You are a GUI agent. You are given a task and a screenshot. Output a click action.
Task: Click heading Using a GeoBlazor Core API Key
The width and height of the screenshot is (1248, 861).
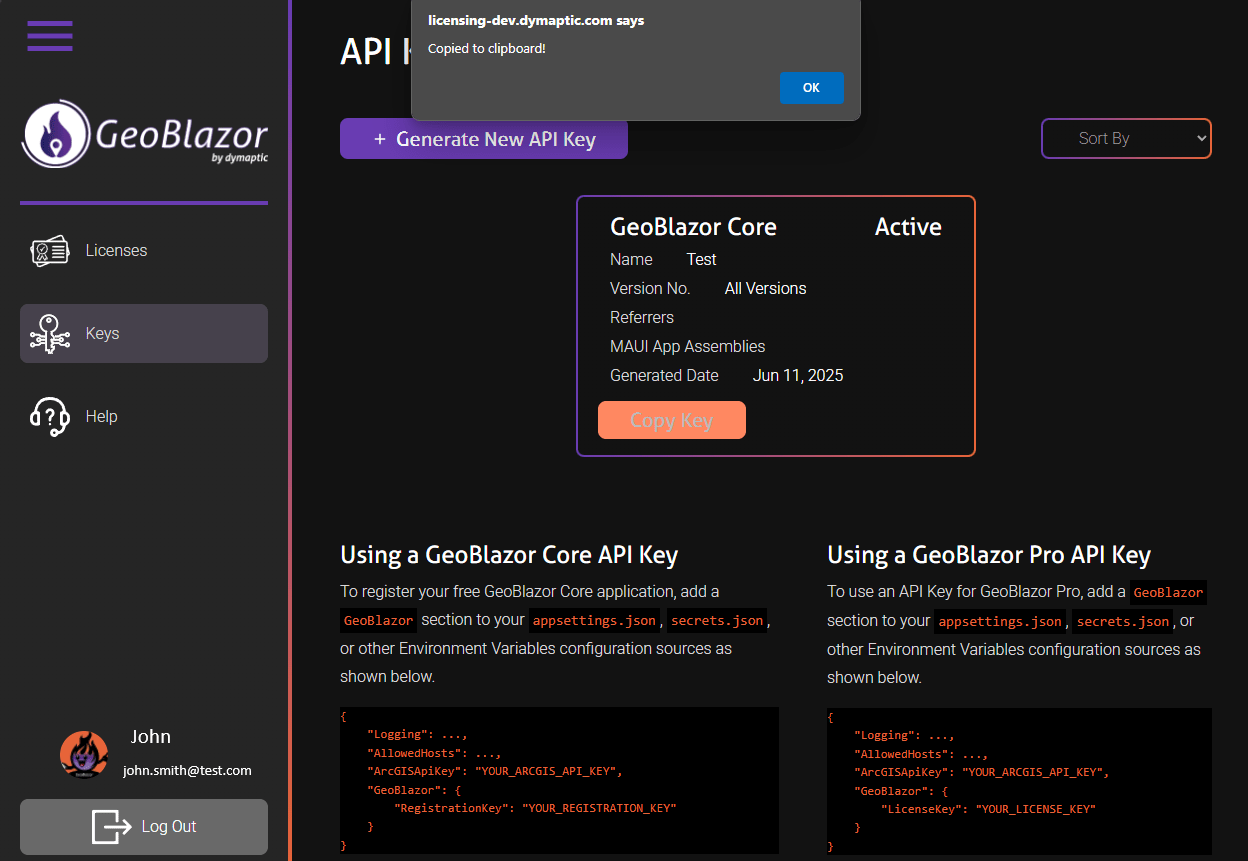click(509, 555)
